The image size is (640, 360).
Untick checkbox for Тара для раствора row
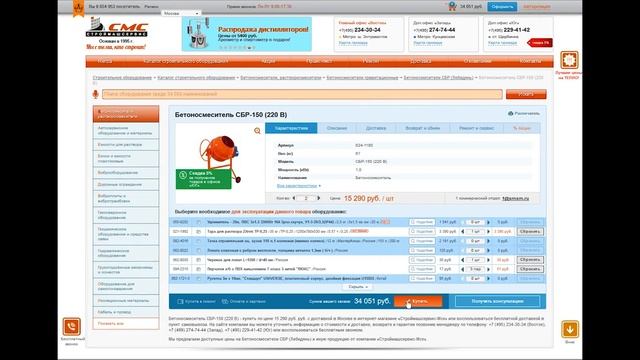[199, 232]
